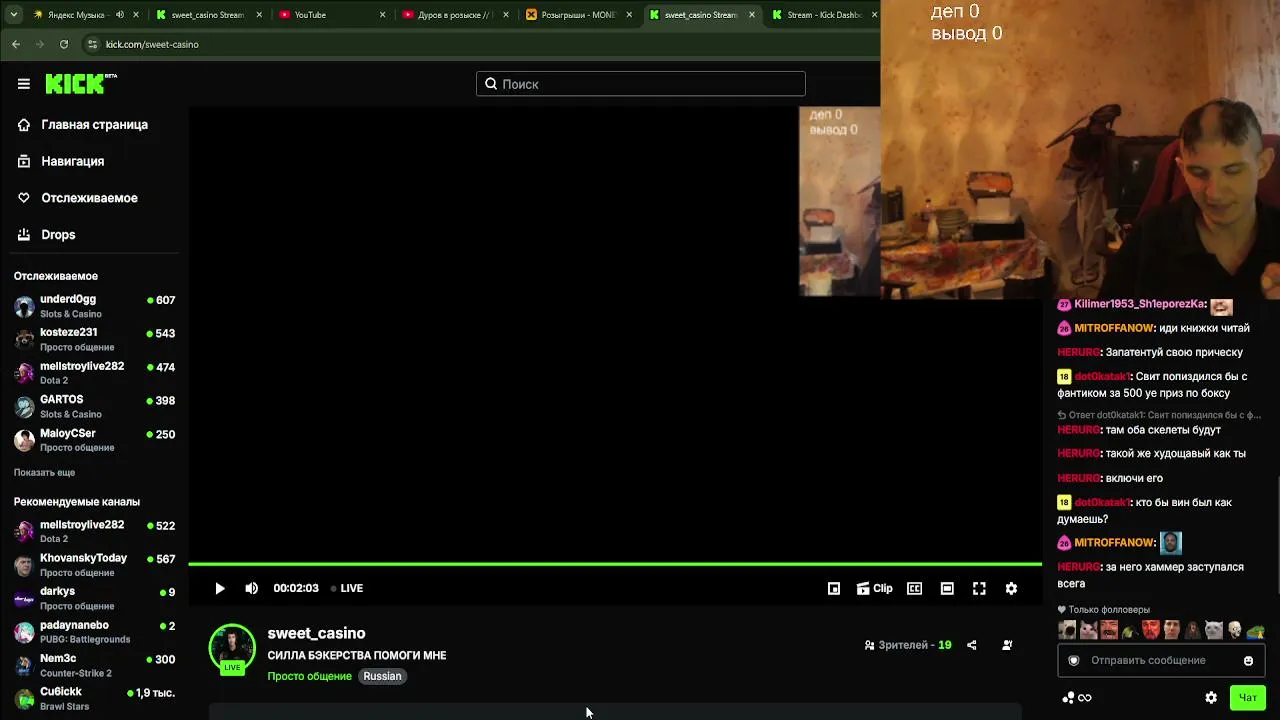The image size is (1280, 720).
Task: Click the sweet_casino channel name
Action: (316, 633)
